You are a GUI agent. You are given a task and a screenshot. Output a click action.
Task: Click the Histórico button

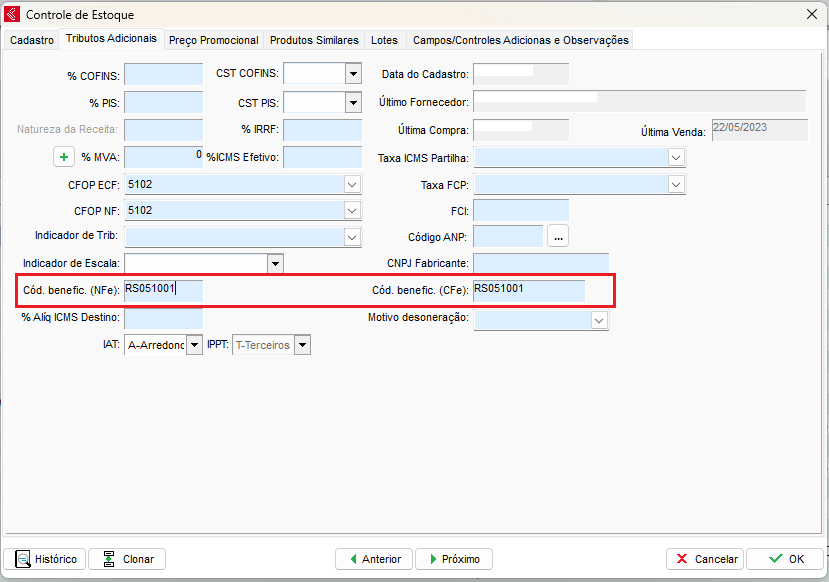[x=45, y=559]
